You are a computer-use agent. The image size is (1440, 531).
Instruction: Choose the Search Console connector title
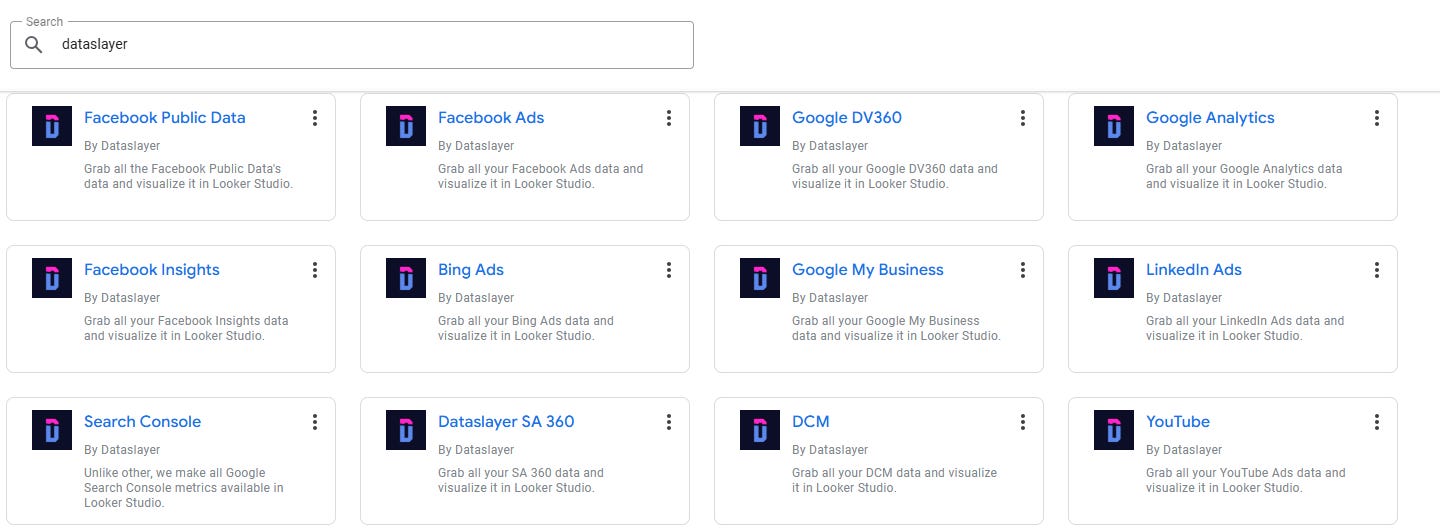coord(142,422)
